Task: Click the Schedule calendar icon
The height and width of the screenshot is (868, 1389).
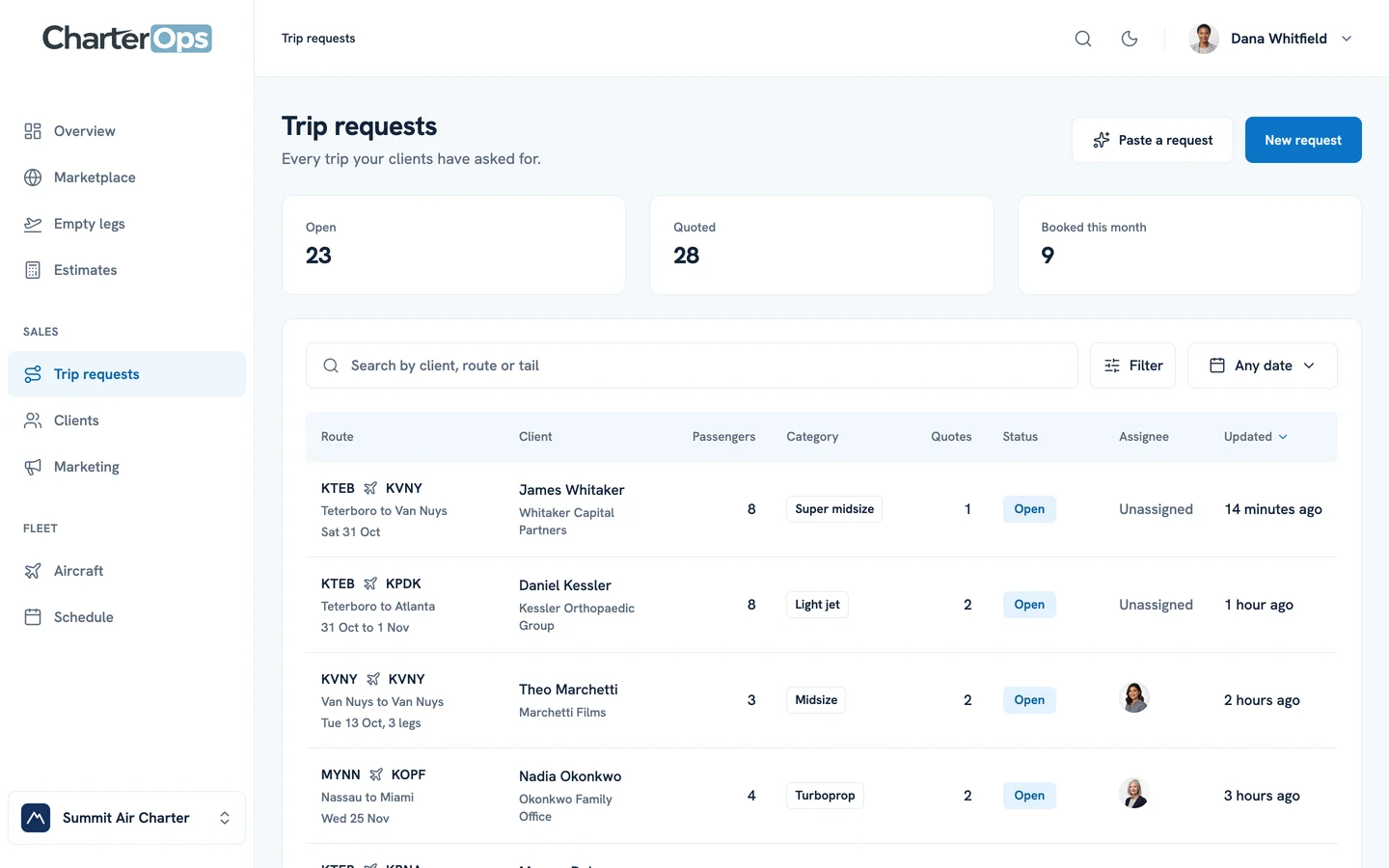Action: pos(33,617)
